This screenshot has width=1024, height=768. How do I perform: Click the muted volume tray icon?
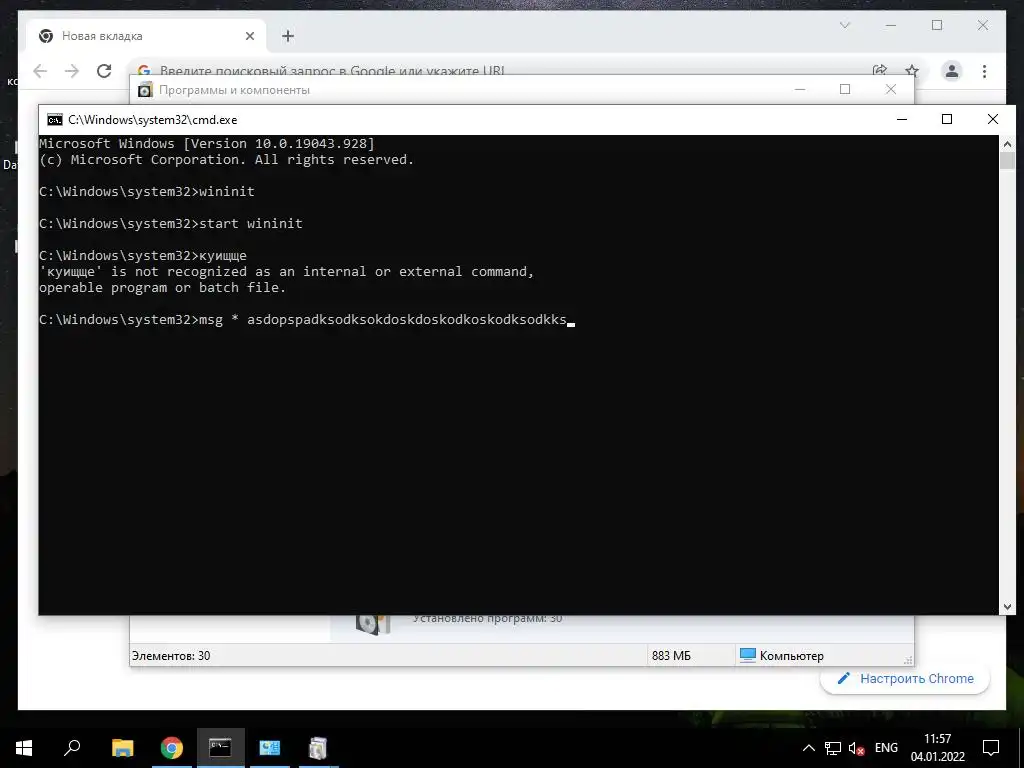856,748
